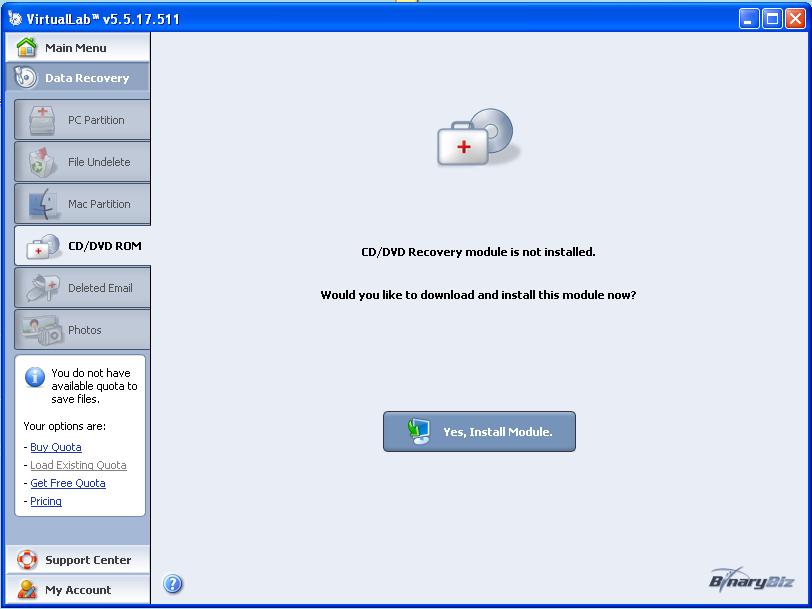
Task: Close the VirtualLab window
Action: pyautogui.click(x=795, y=19)
